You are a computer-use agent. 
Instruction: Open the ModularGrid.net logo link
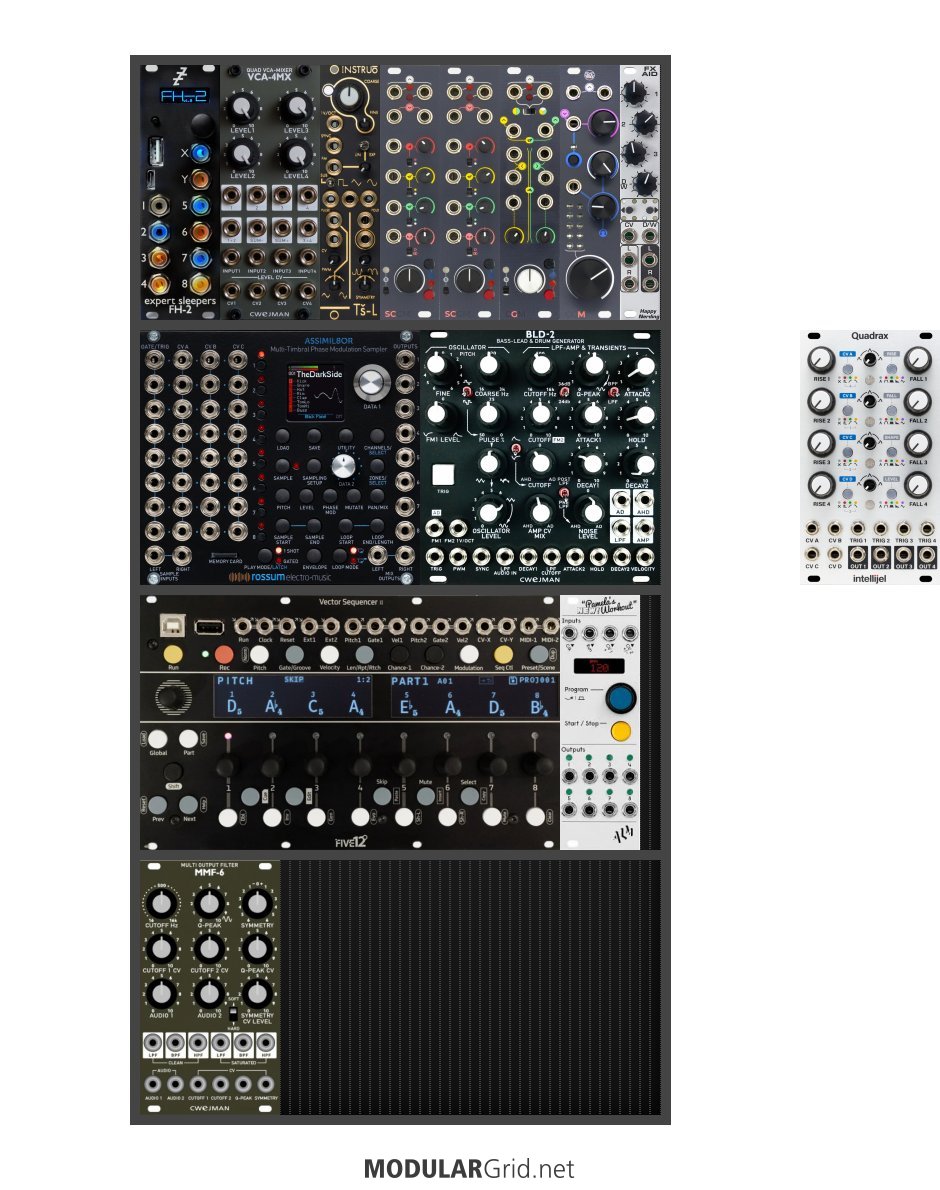tap(469, 1168)
